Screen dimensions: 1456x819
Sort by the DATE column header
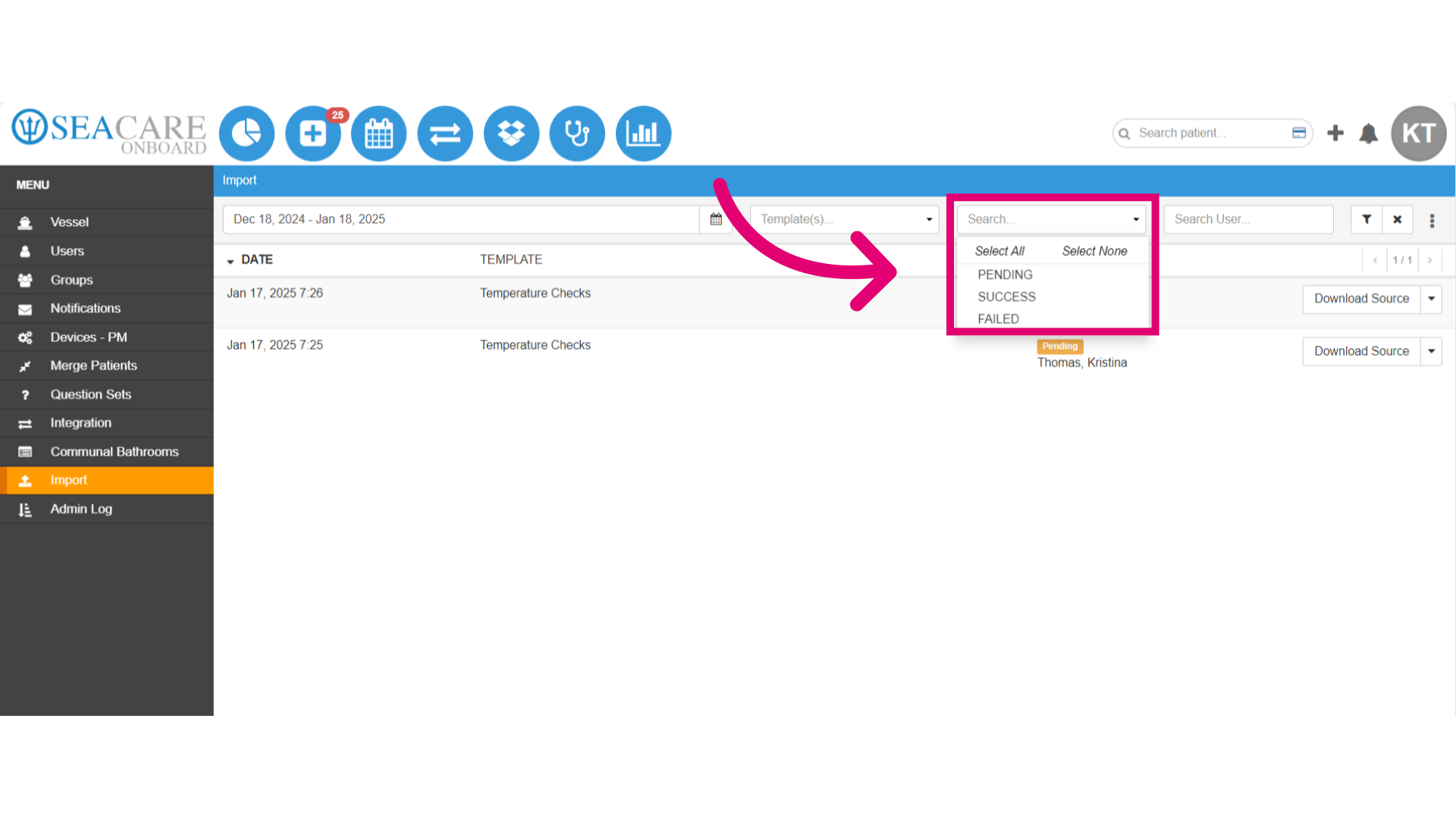(256, 259)
